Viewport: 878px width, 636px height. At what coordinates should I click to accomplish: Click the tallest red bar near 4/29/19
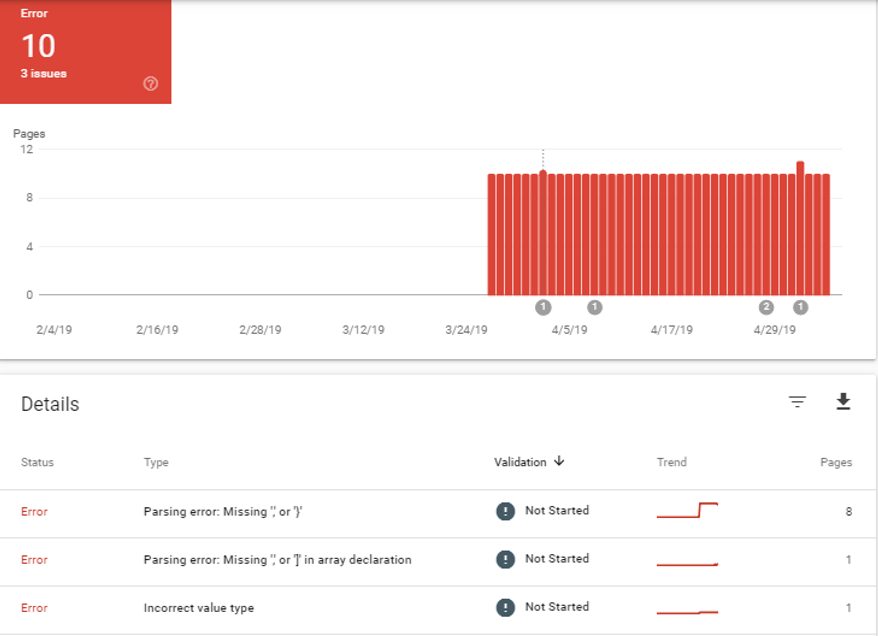[x=800, y=228]
